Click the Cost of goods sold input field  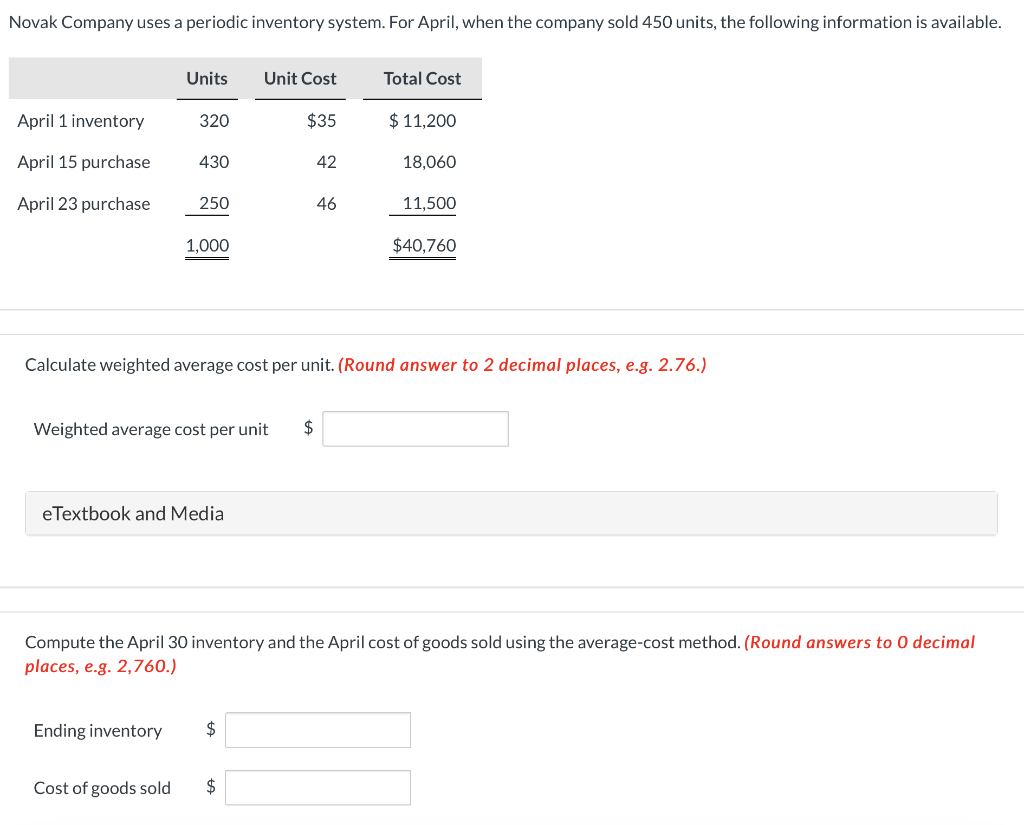click(318, 788)
